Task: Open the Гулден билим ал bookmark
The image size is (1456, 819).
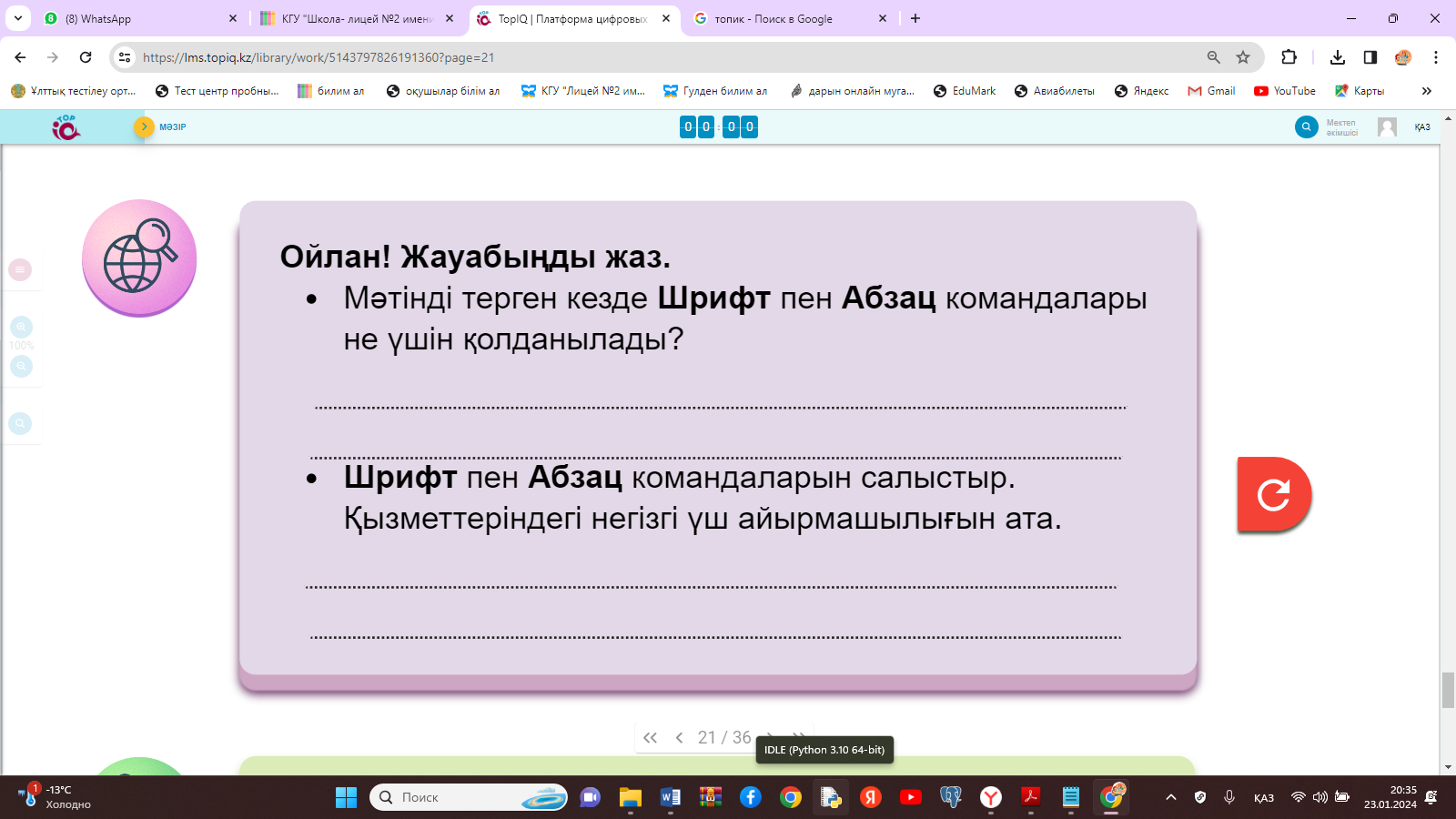Action: pos(715,91)
